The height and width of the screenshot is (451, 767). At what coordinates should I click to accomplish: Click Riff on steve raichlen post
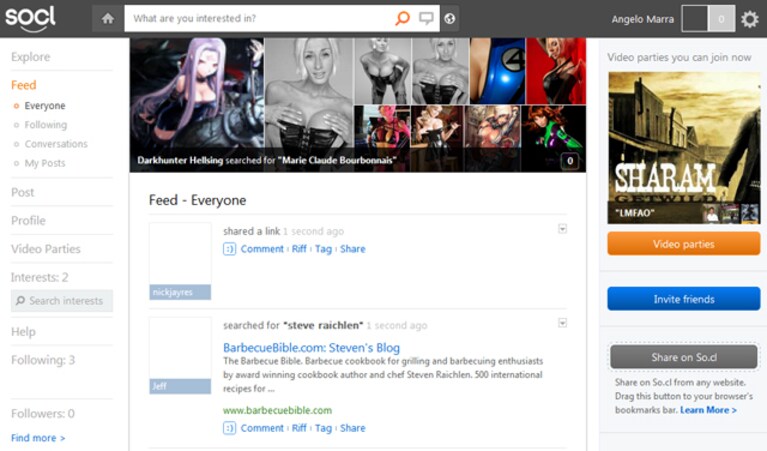pos(299,428)
